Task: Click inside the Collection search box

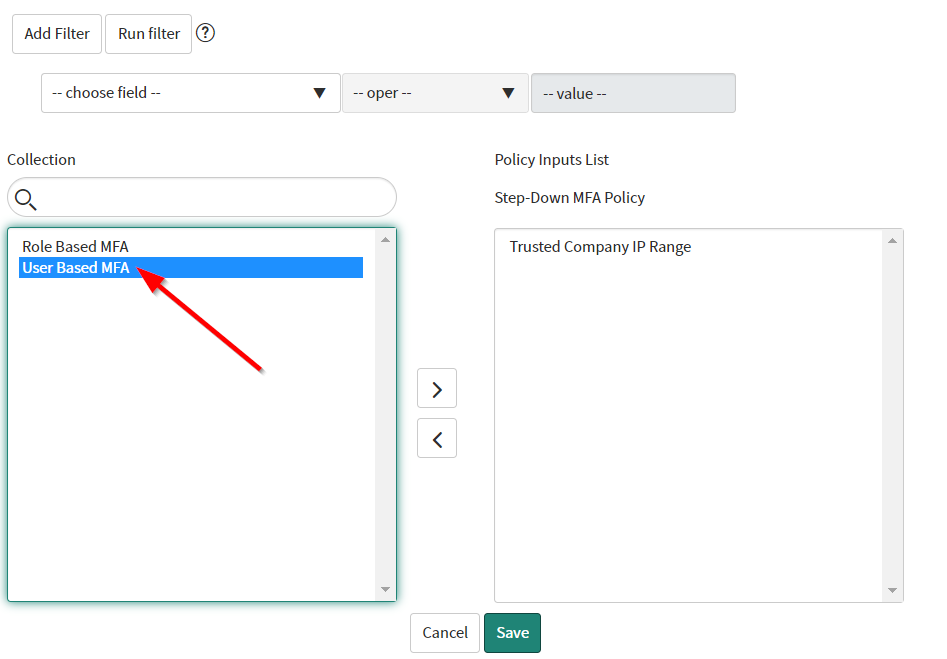Action: tap(200, 197)
